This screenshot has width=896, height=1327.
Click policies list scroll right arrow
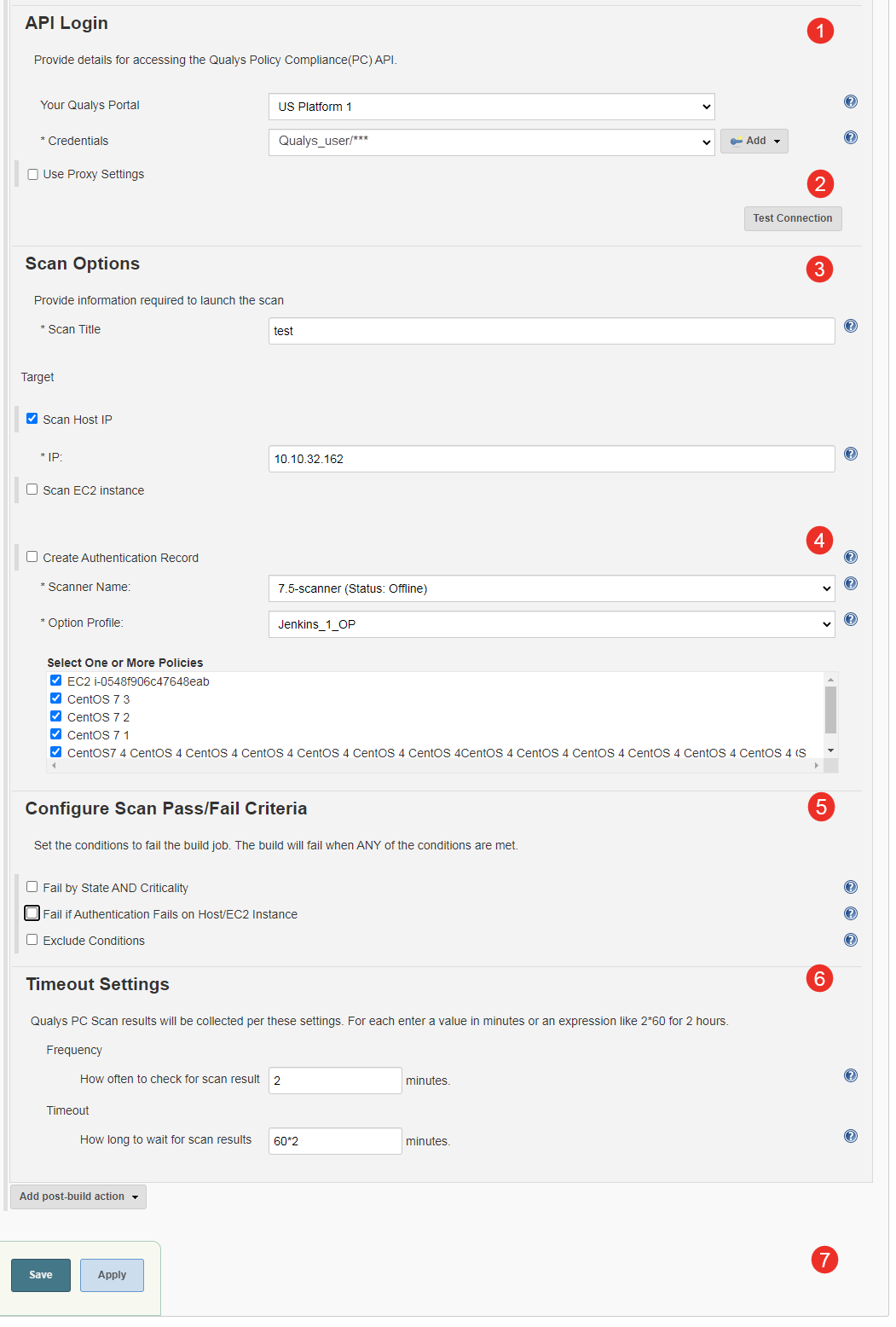pos(817,765)
